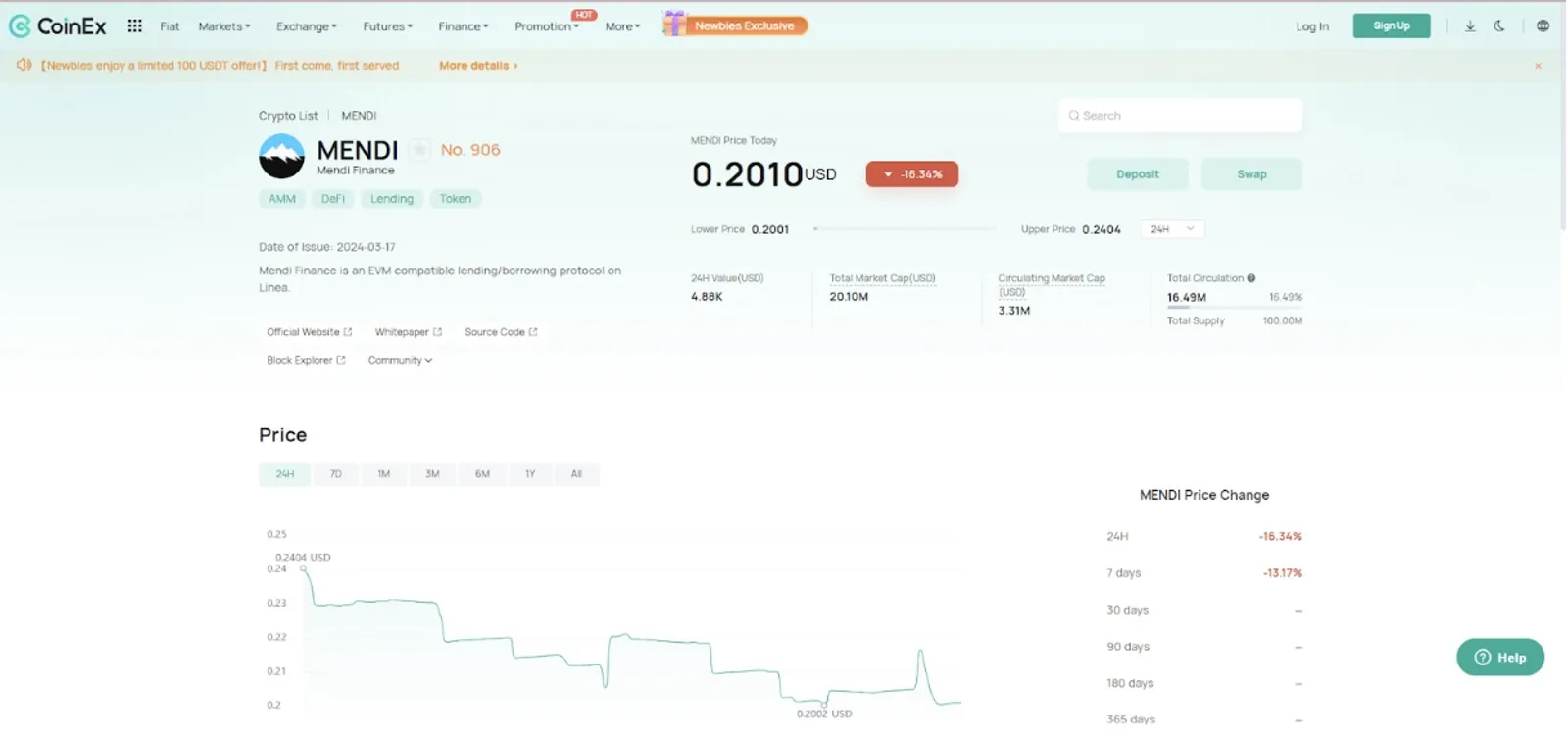Click the 7 days -13.17% row
Screen dimensions: 1568x738
coord(1204,573)
